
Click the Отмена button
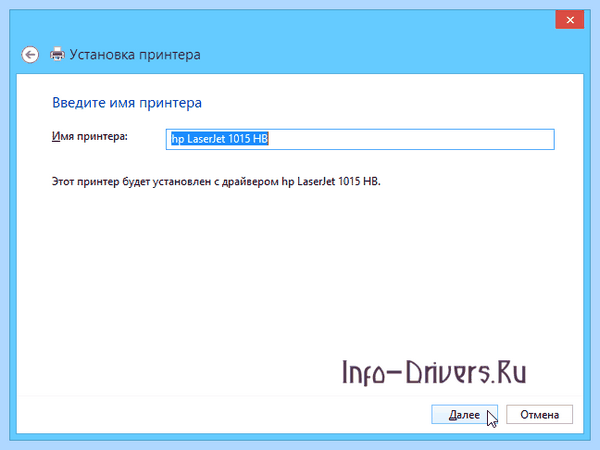tap(540, 414)
